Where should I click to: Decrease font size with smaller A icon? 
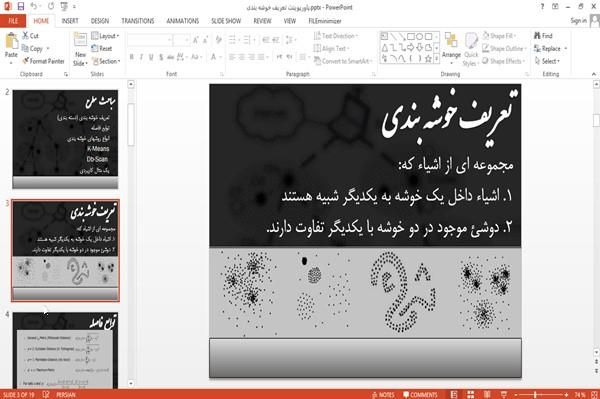tap(205, 39)
